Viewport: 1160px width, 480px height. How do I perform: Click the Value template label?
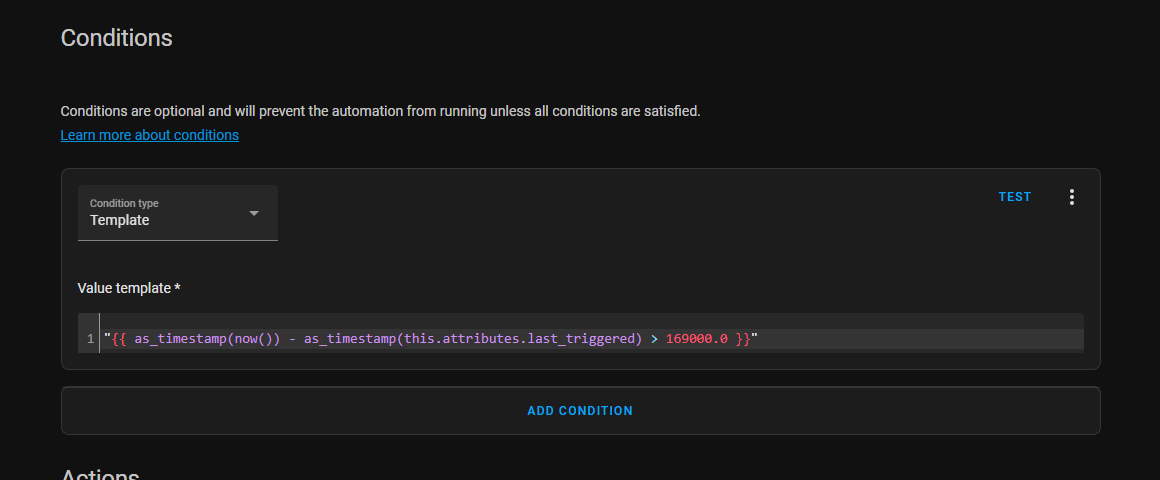pyautogui.click(x=129, y=288)
